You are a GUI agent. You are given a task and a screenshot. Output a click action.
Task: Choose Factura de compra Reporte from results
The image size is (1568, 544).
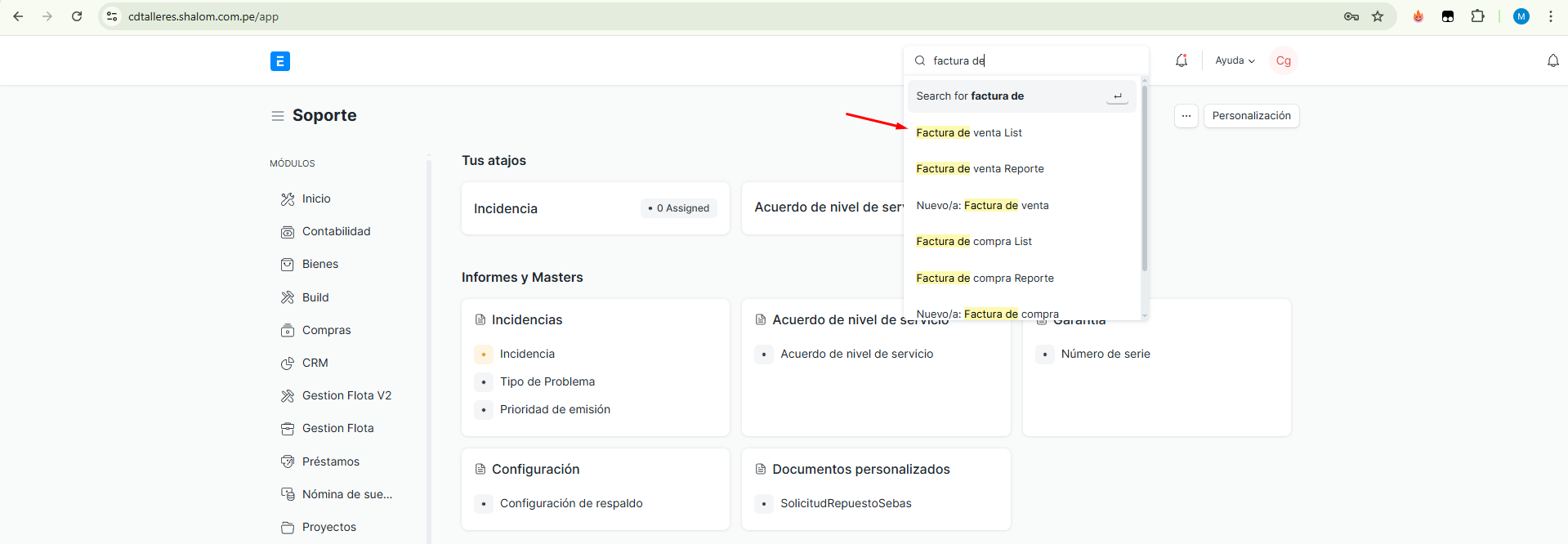click(985, 279)
